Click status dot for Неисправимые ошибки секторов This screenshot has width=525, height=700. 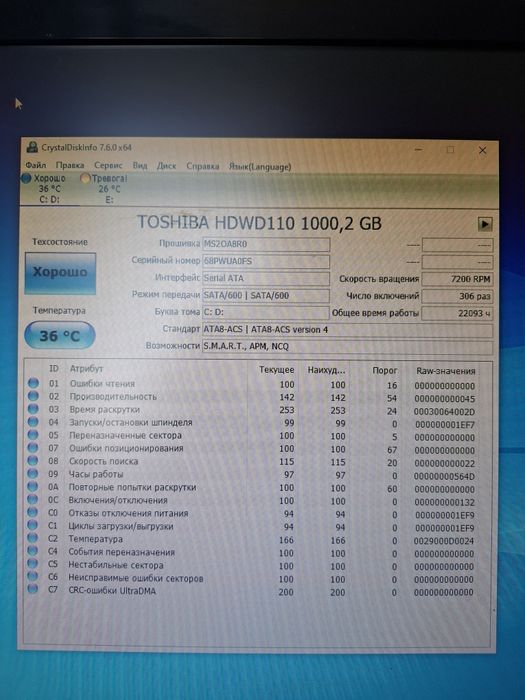[x=33, y=576]
